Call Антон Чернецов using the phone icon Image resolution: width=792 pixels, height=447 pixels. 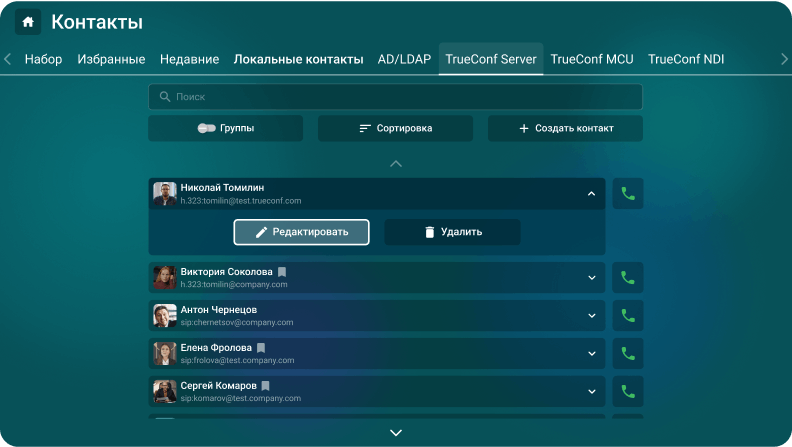pyautogui.click(x=628, y=316)
